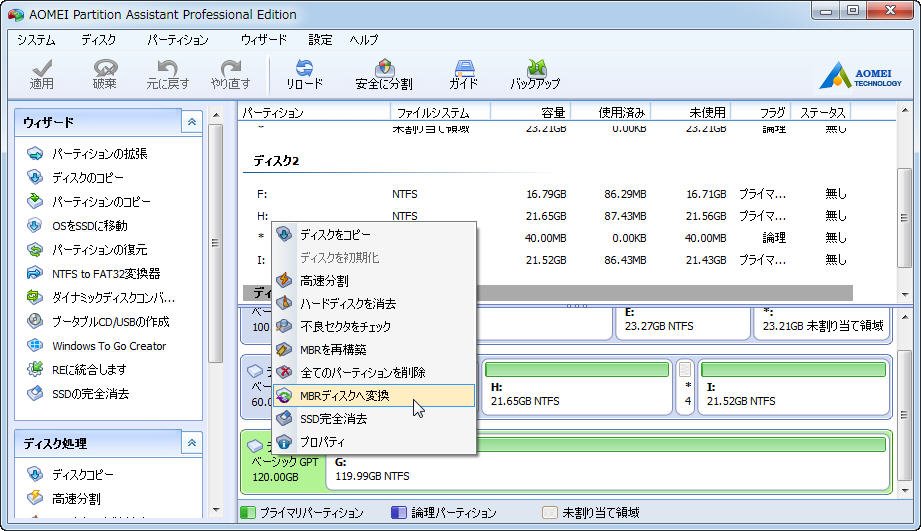The height and width of the screenshot is (531, 921).
Task: Click the パーティションのコピー wizard icon
Action: (35, 201)
